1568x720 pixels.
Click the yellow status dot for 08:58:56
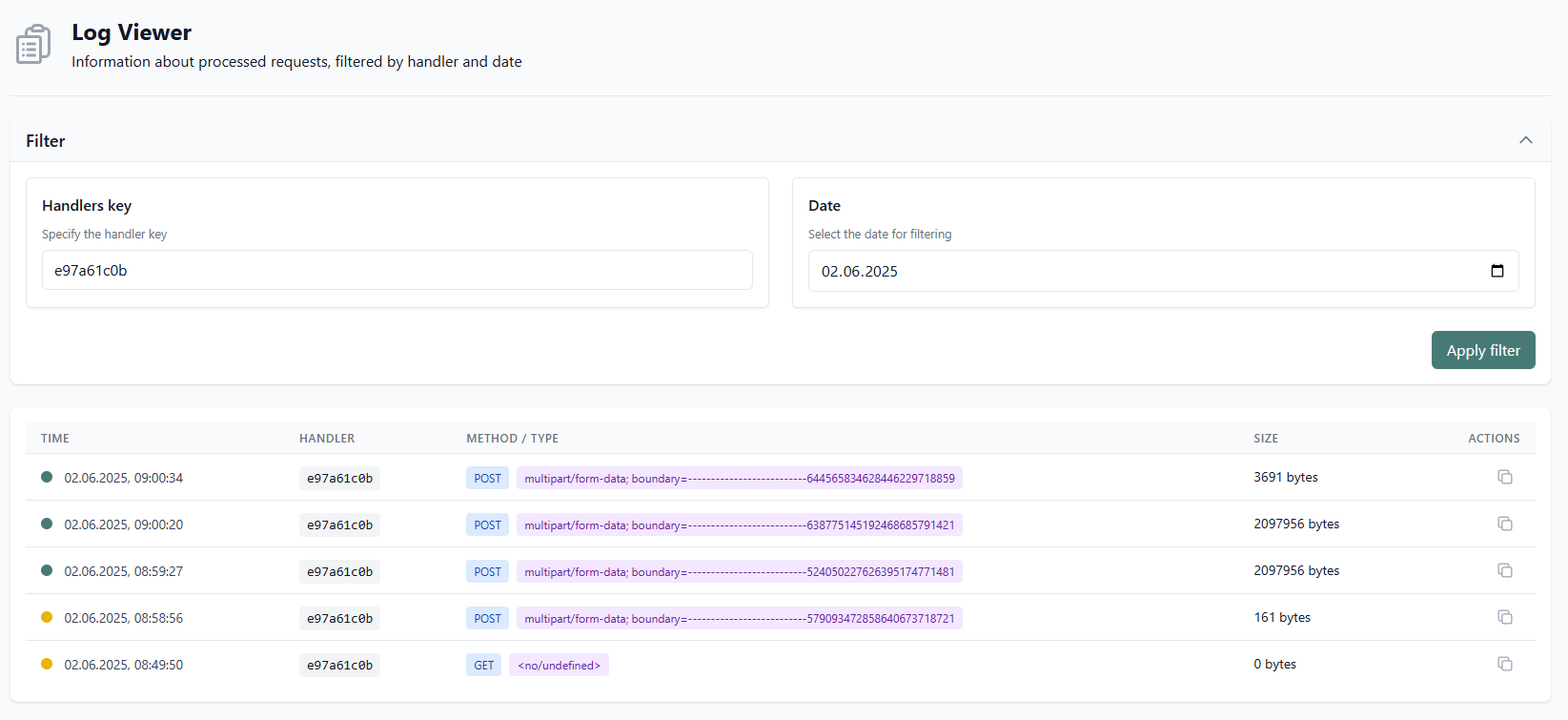[x=47, y=617]
